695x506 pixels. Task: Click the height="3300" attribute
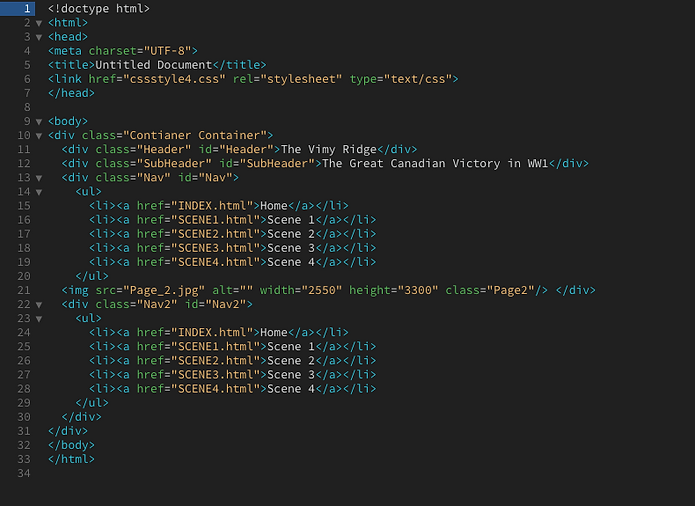point(394,290)
